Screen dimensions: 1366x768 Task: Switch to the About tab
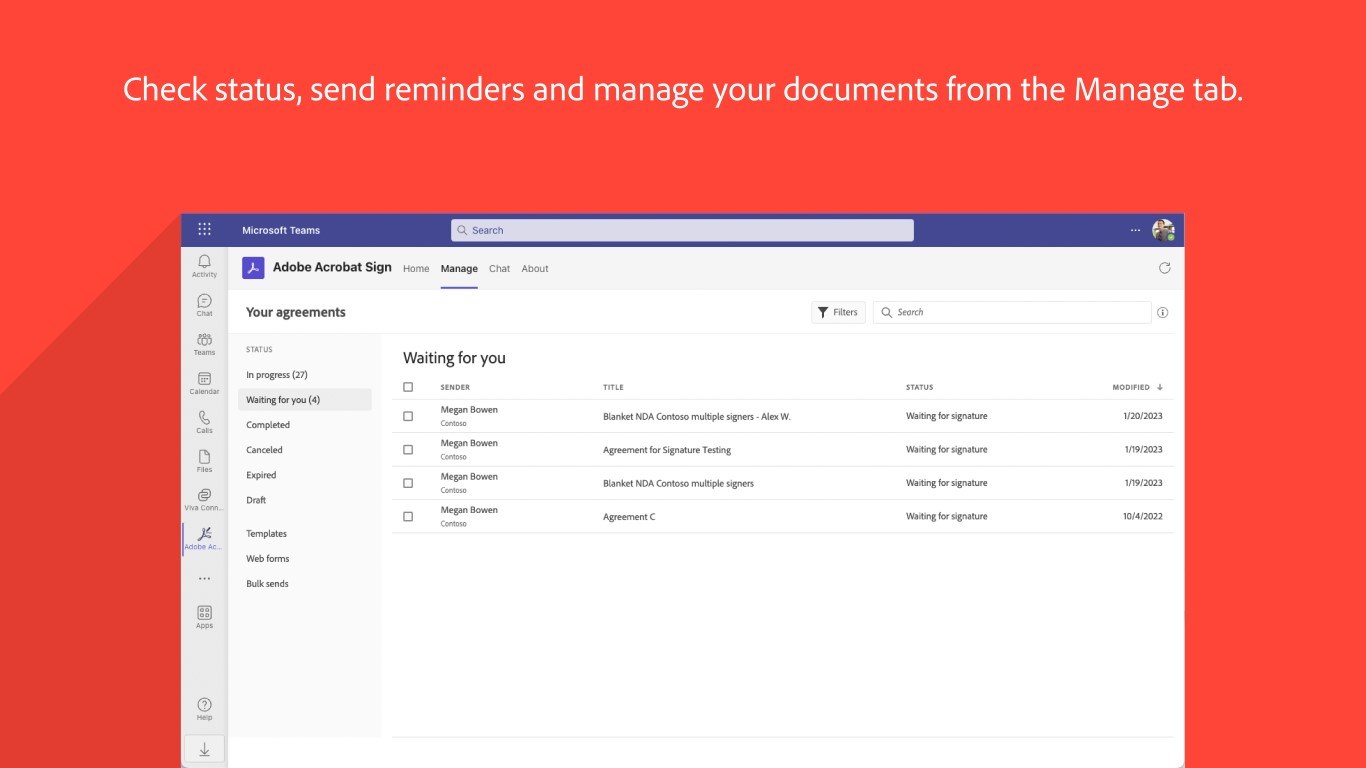point(535,268)
